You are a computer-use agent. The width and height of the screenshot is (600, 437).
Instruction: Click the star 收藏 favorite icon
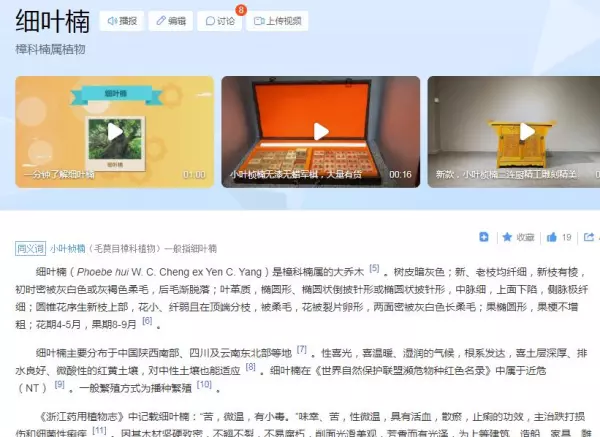click(x=507, y=237)
